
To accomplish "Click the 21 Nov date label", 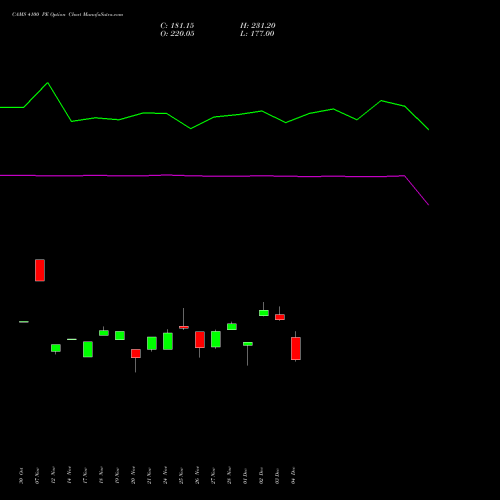I will pos(149,476).
